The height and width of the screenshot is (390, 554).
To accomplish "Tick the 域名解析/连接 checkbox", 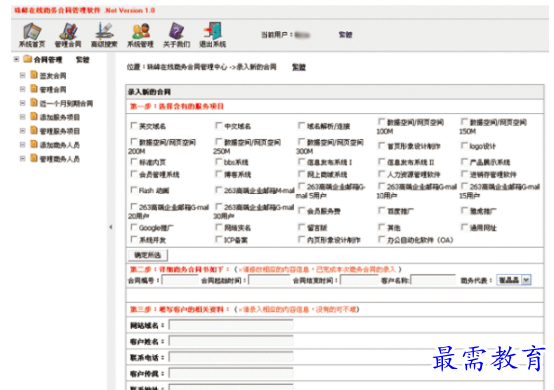I will [x=301, y=125].
